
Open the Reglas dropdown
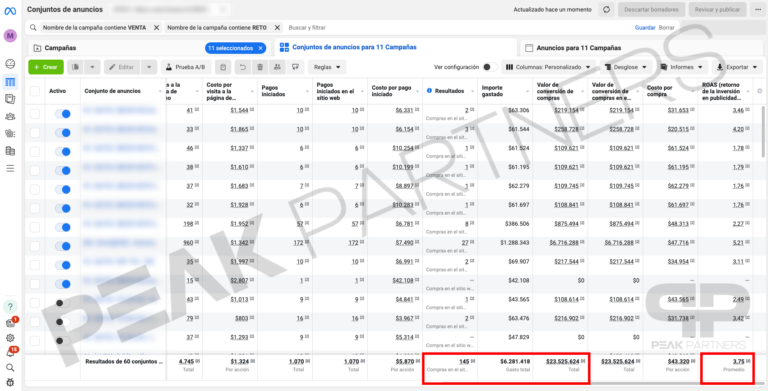pos(327,67)
